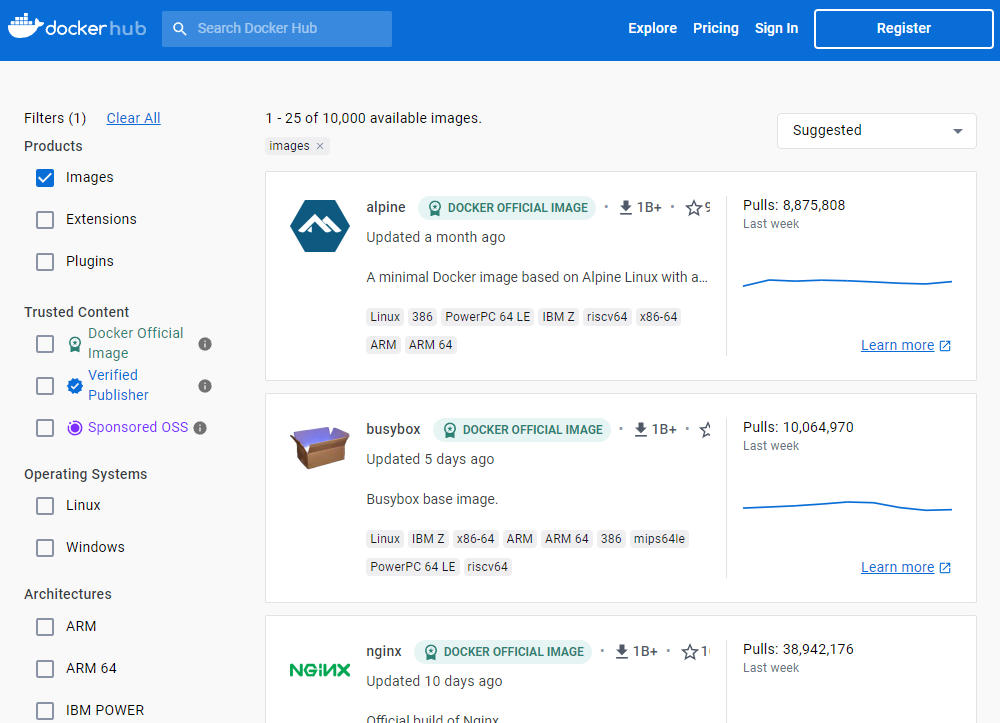Check the ARM 64 architecture checkbox
This screenshot has height=723, width=1000.
45,669
